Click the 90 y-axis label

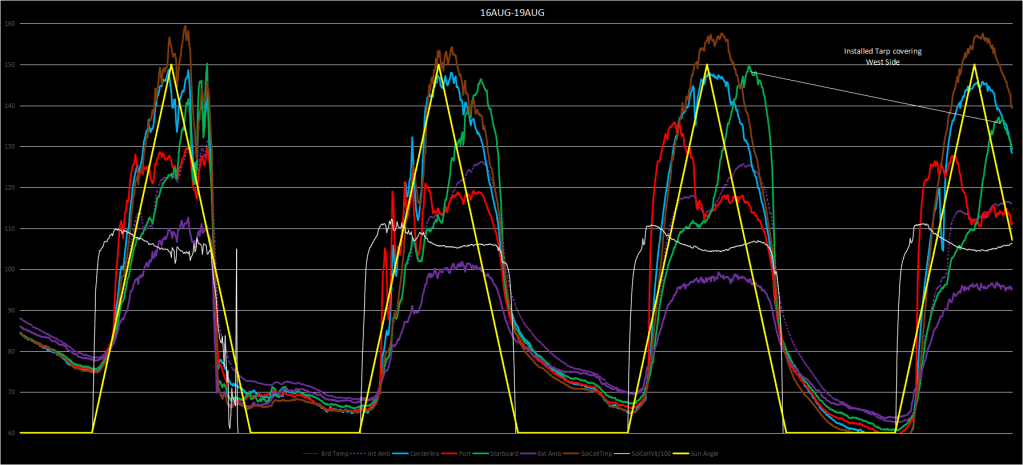[10, 310]
